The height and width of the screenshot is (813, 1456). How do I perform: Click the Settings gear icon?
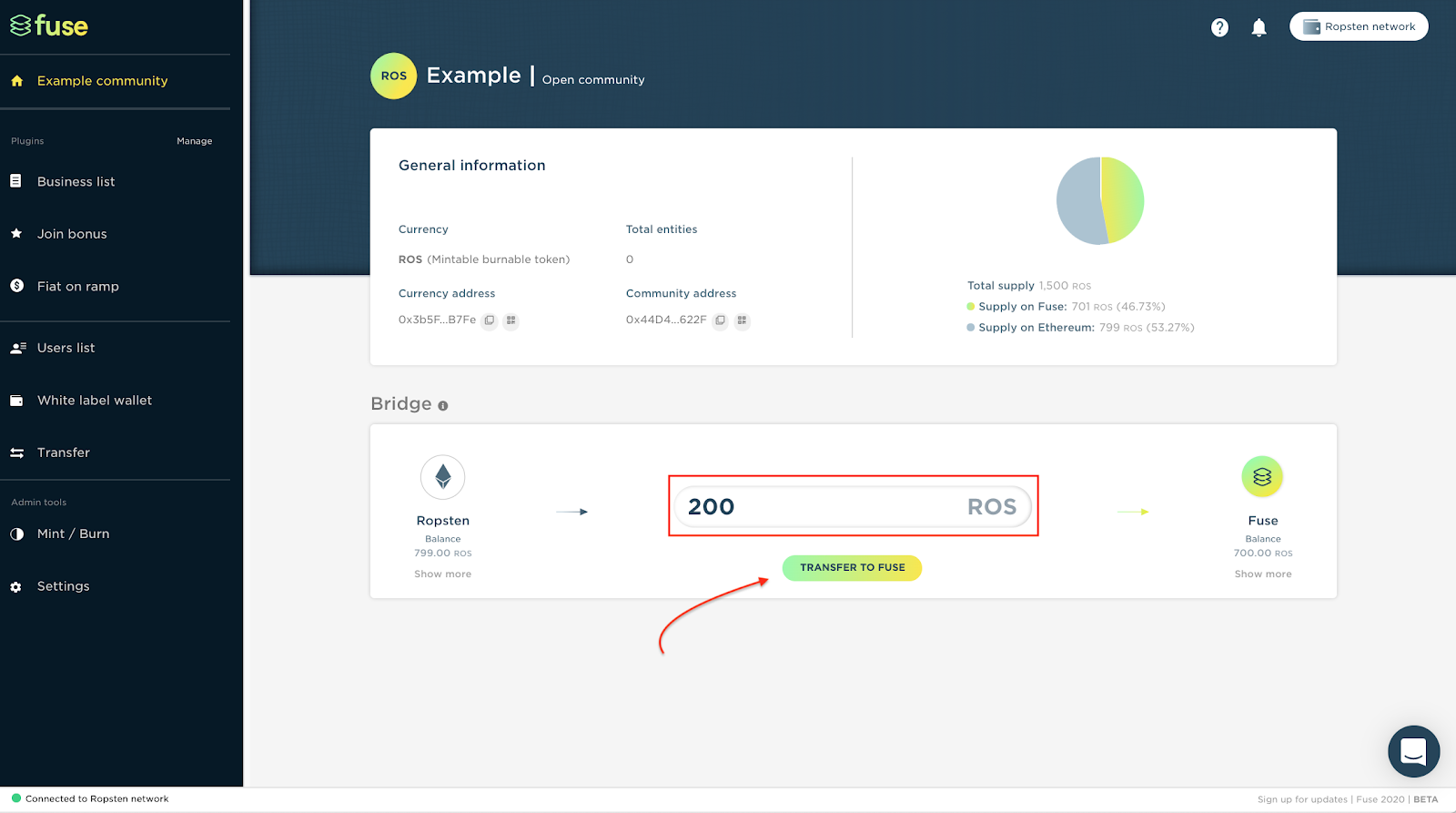15,587
